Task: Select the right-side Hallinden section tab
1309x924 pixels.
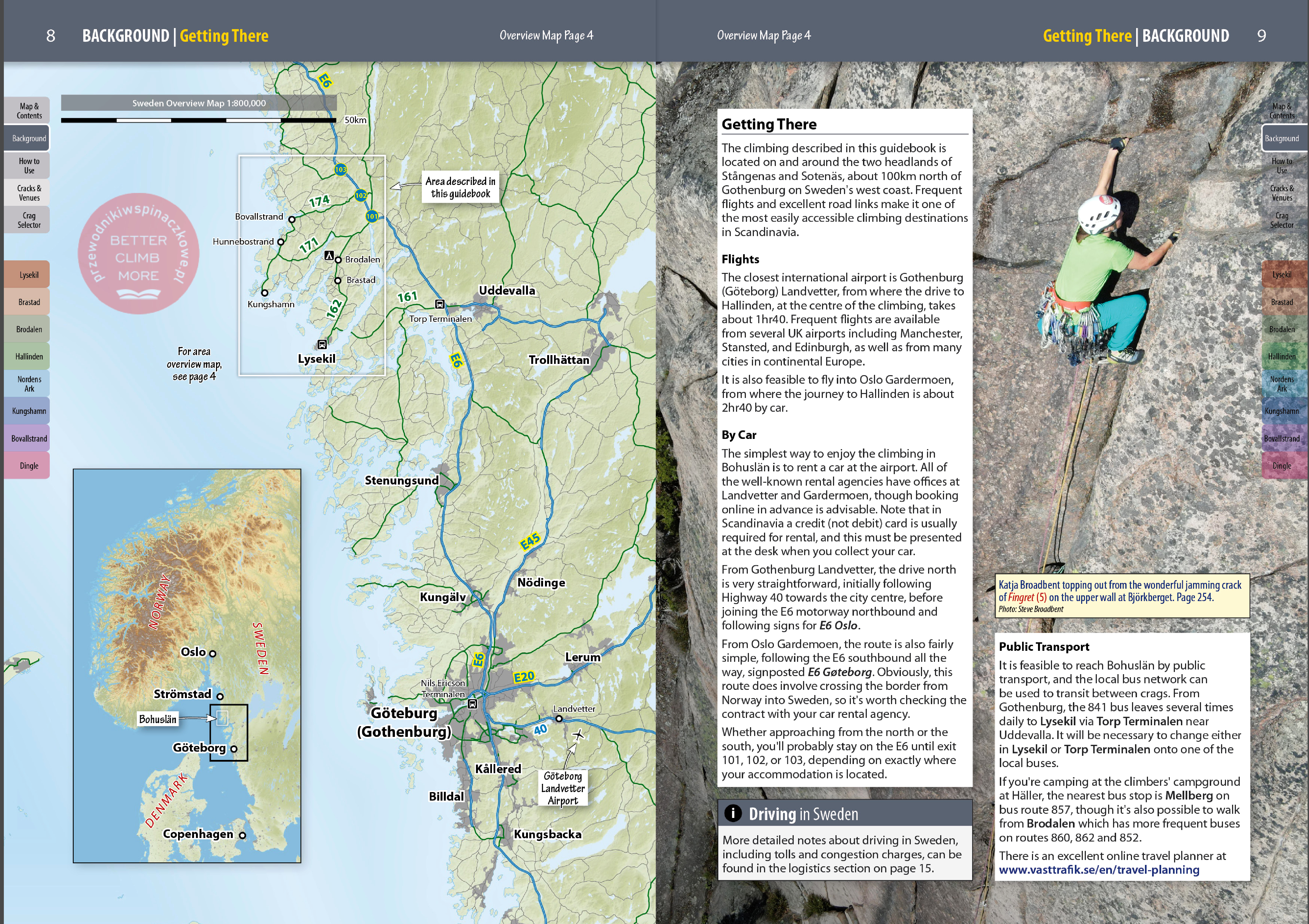Action: coord(1282,357)
